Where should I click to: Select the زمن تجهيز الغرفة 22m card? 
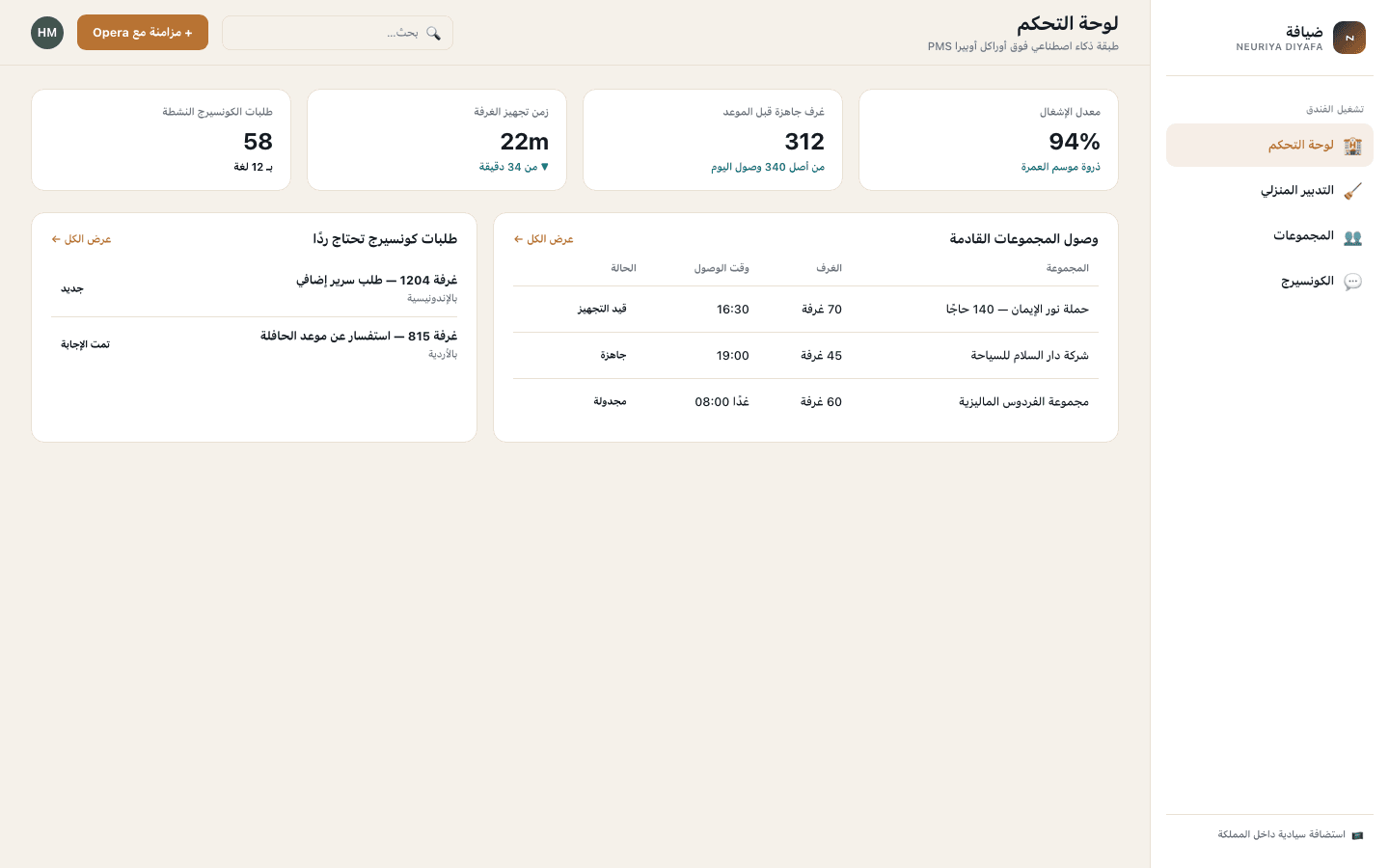click(x=437, y=140)
